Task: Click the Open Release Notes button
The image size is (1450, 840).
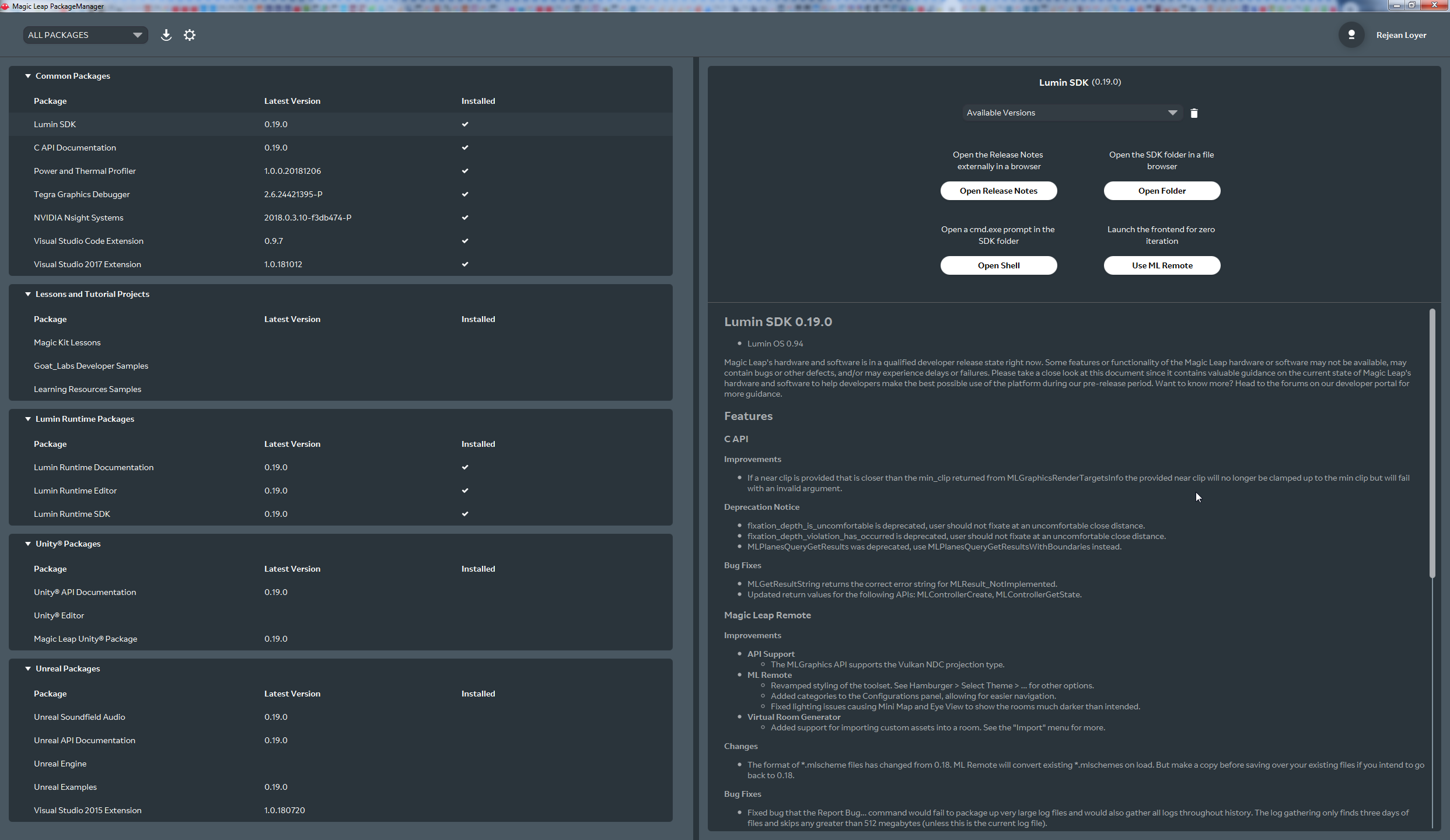Action: (x=998, y=191)
